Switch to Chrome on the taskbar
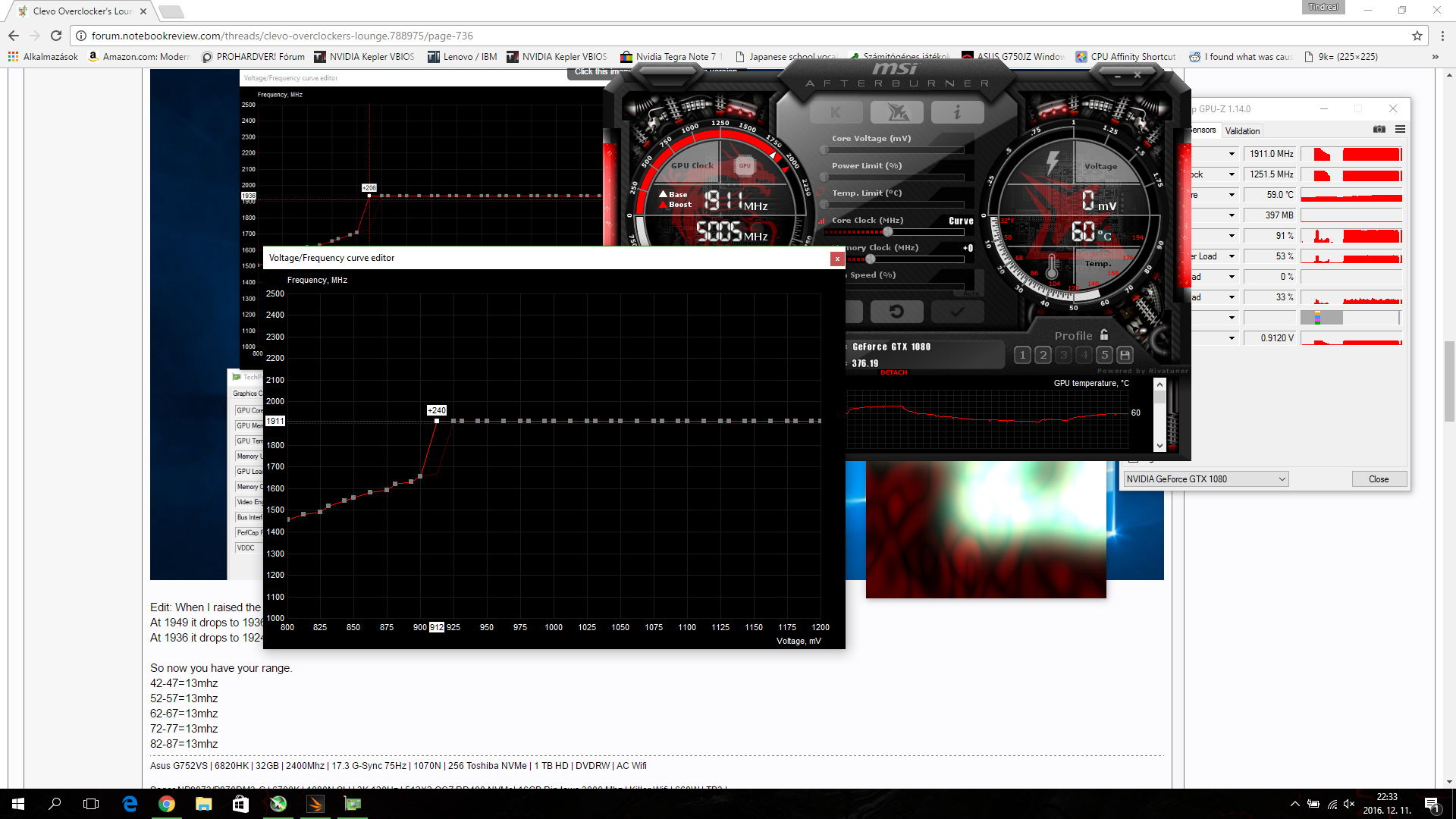 (167, 804)
